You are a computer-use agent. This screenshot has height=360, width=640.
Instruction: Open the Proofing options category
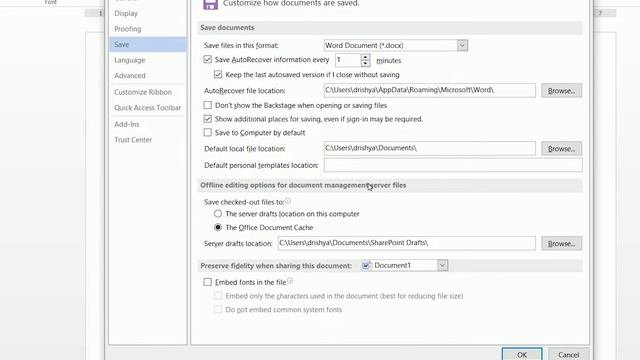[127, 29]
